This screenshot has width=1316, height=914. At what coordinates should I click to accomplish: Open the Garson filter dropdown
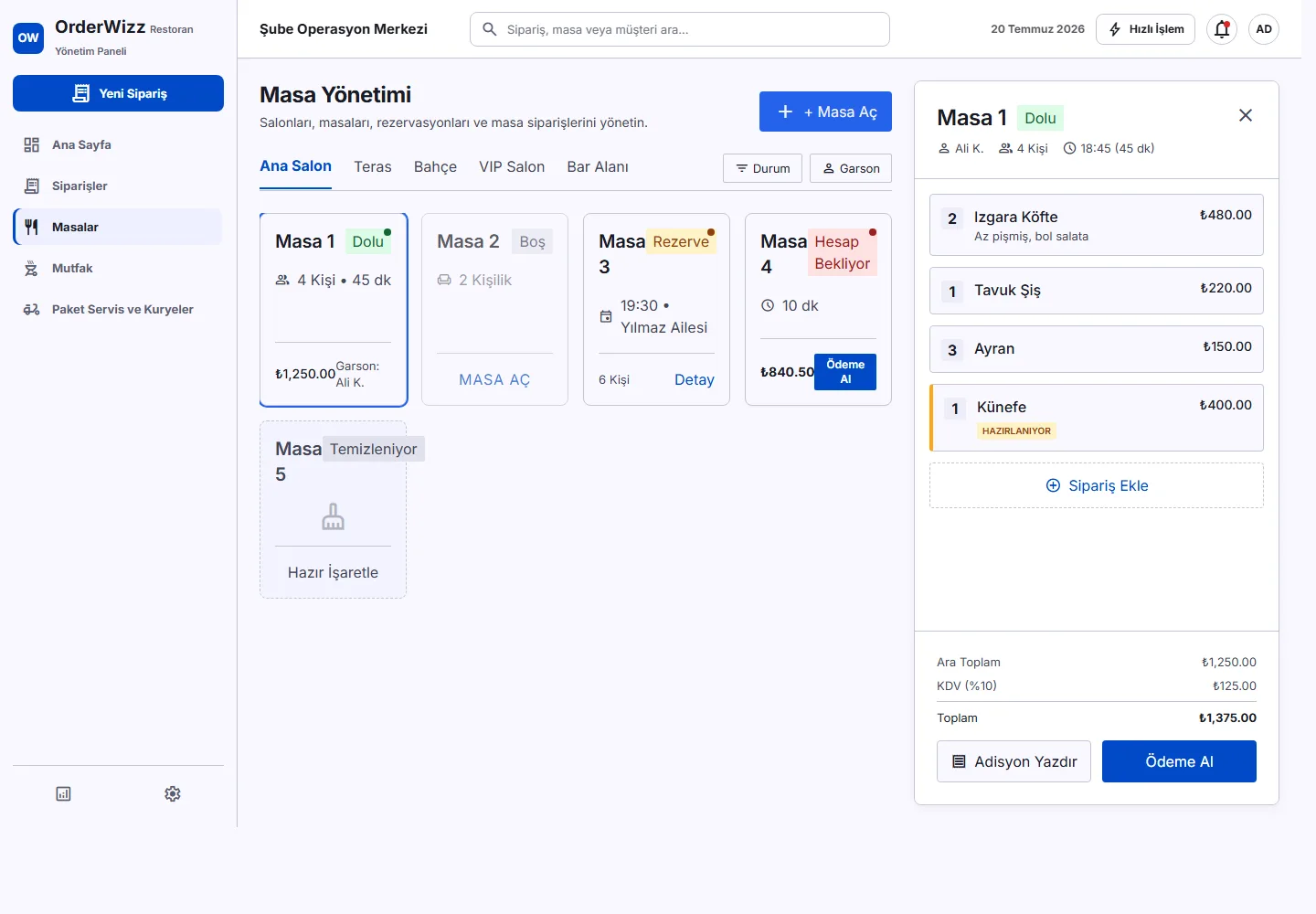click(851, 168)
